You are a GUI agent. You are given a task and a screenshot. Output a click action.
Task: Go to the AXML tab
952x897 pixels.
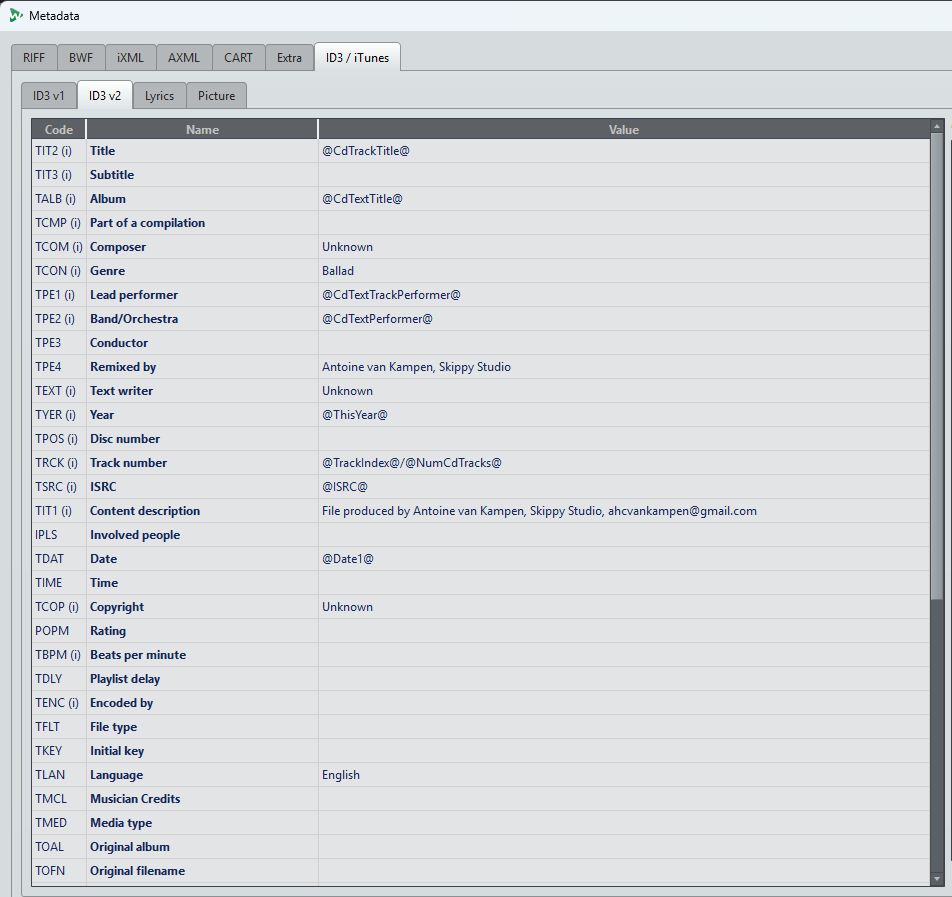click(x=184, y=57)
